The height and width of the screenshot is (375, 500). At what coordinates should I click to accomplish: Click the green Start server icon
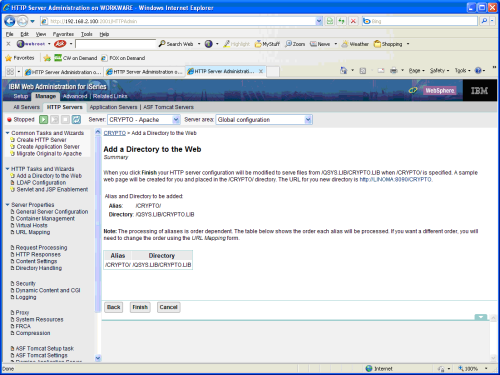point(44,119)
